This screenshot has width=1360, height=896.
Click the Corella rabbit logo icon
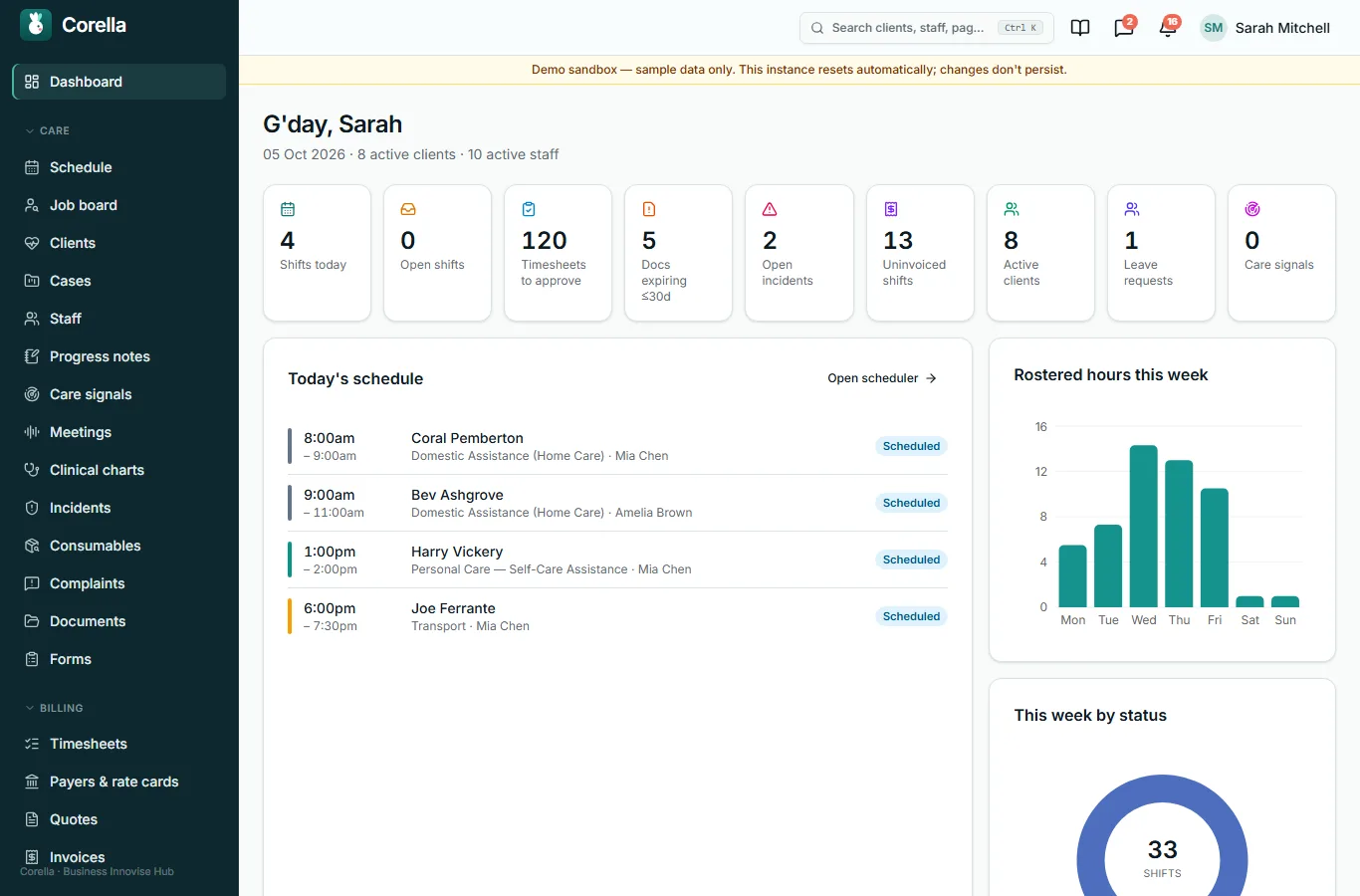[x=36, y=25]
